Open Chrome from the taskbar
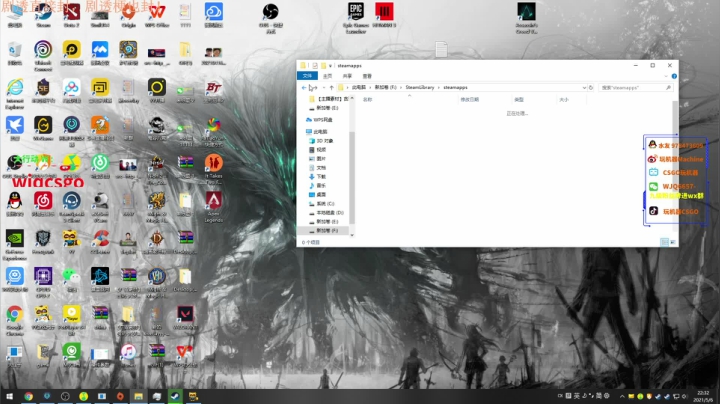 (x=28, y=396)
